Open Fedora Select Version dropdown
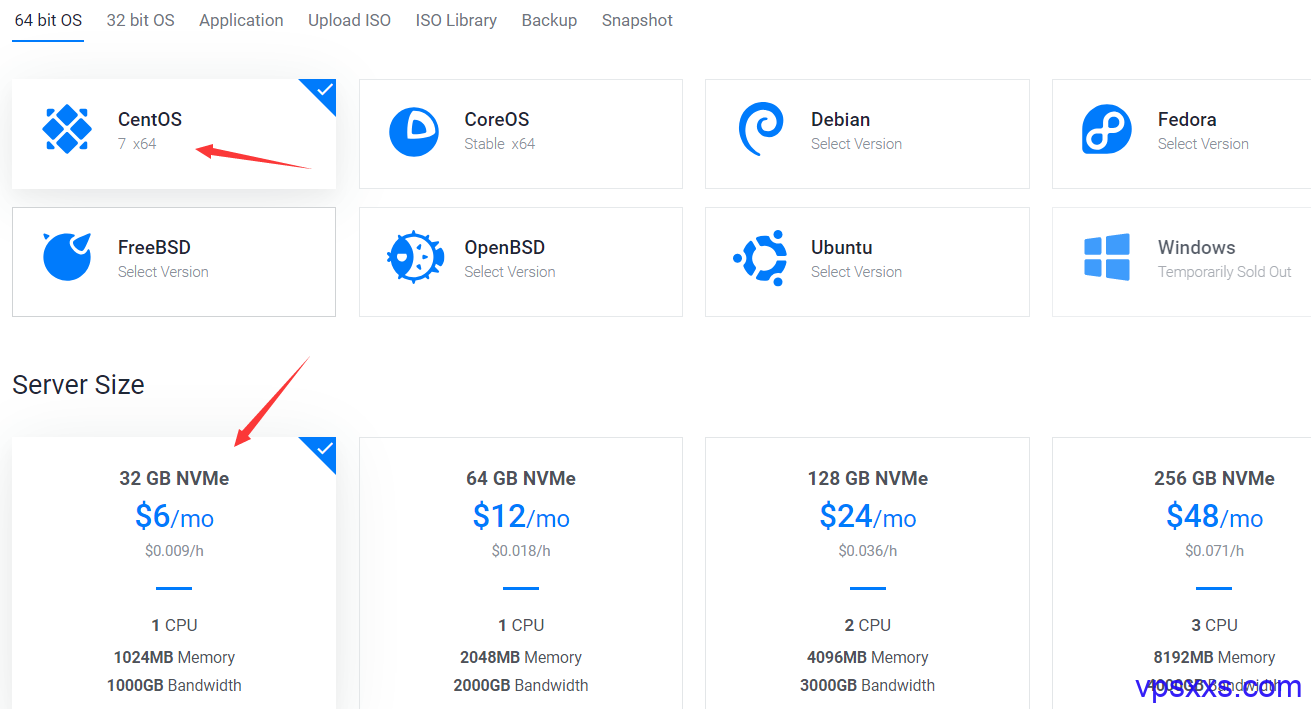The width and height of the screenshot is (1311, 709). [x=1203, y=144]
